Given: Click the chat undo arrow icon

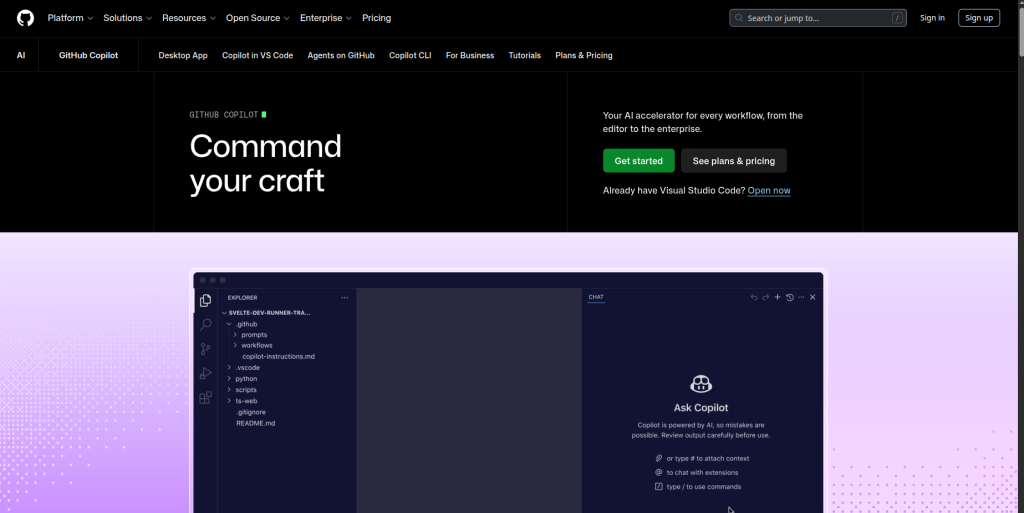Looking at the screenshot, I should pos(754,298).
